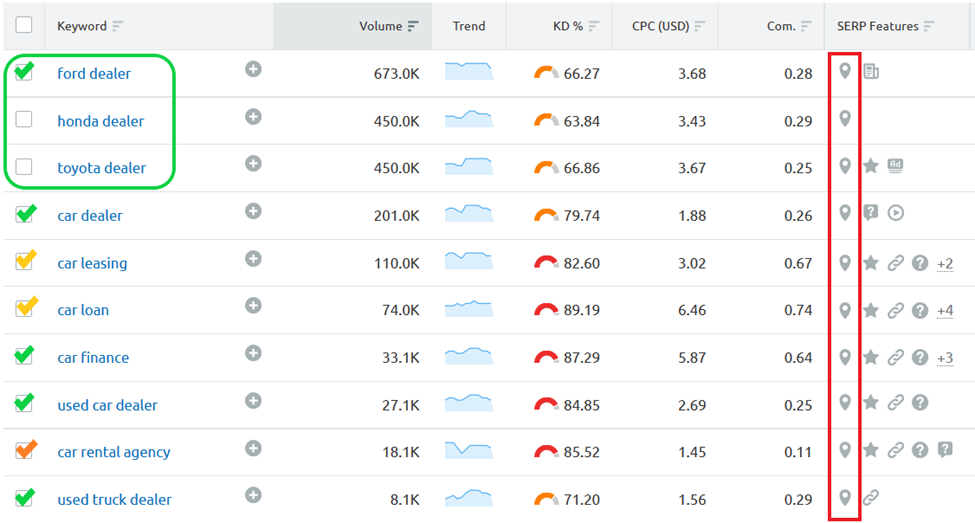The width and height of the screenshot is (975, 523).
Task: Filter by SERP Features column header
Action: (x=885, y=26)
